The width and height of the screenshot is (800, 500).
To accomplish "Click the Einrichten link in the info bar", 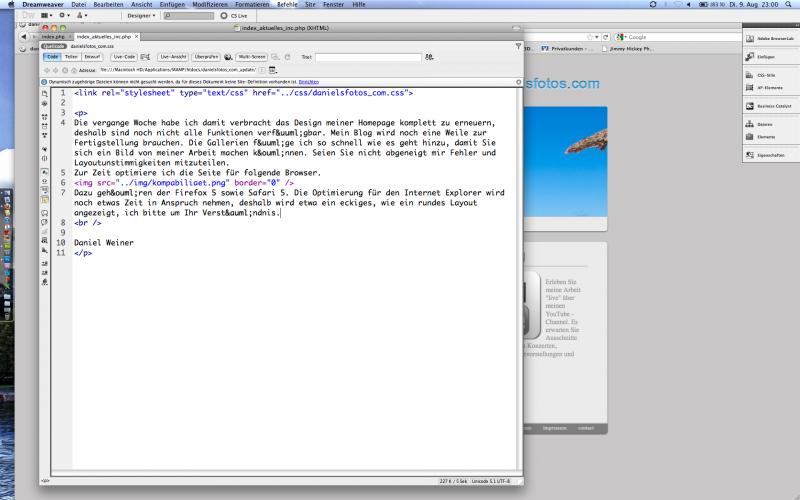I will (308, 81).
